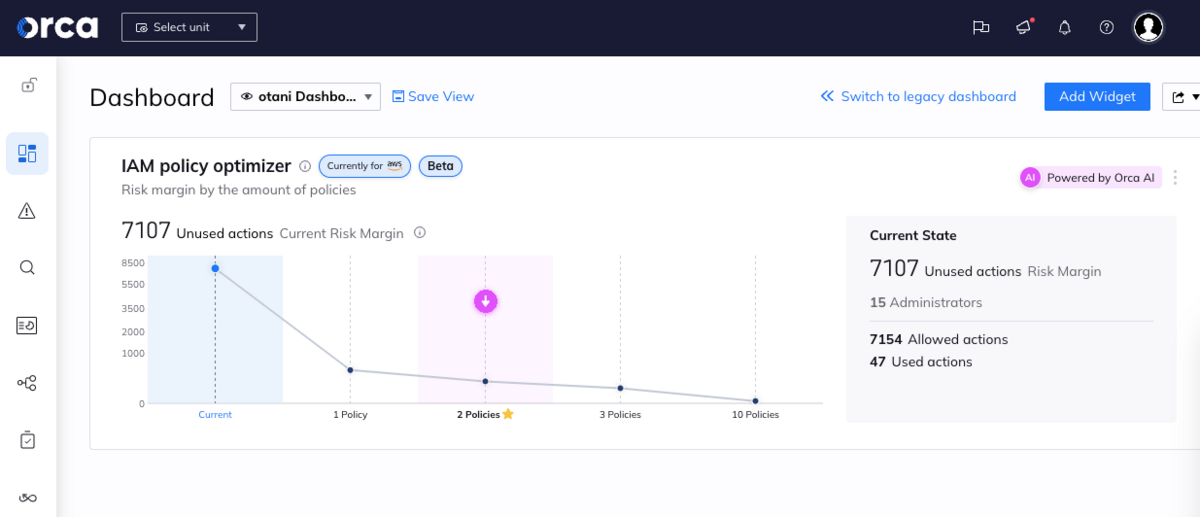
Task: Open the infinity-shaped icon in sidebar
Action: (27, 497)
